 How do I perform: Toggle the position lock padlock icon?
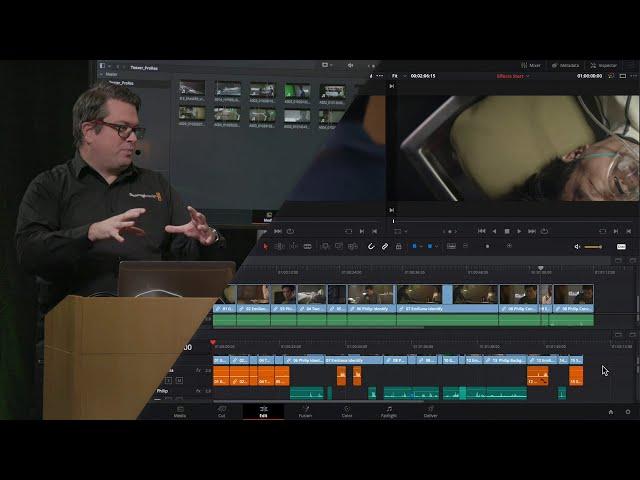pos(398,246)
